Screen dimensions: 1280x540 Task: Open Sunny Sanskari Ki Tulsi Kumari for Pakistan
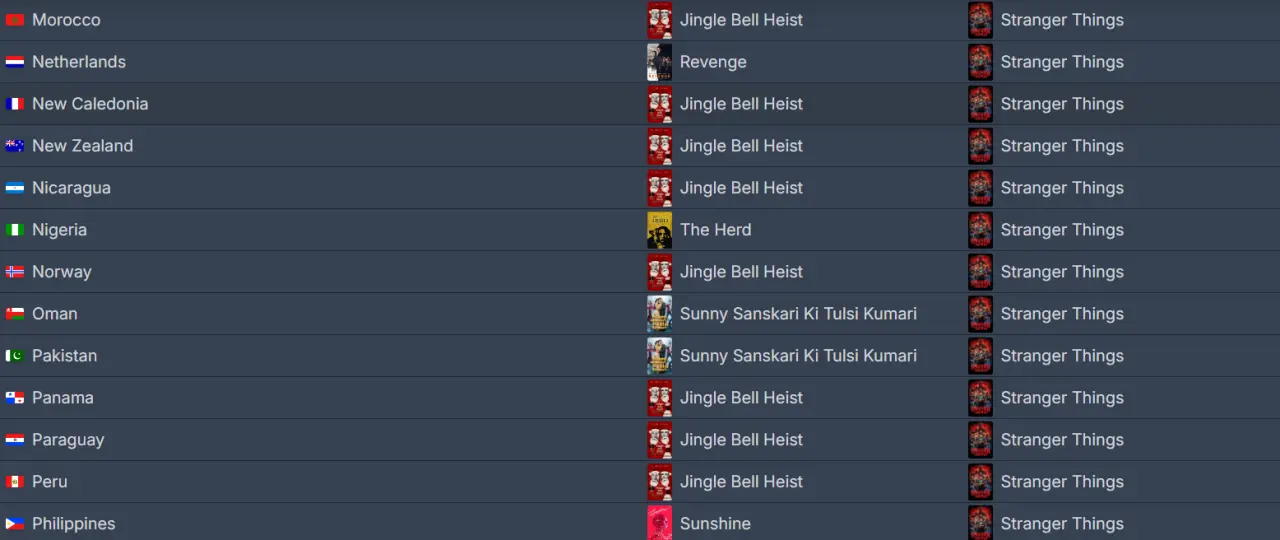click(x=798, y=356)
